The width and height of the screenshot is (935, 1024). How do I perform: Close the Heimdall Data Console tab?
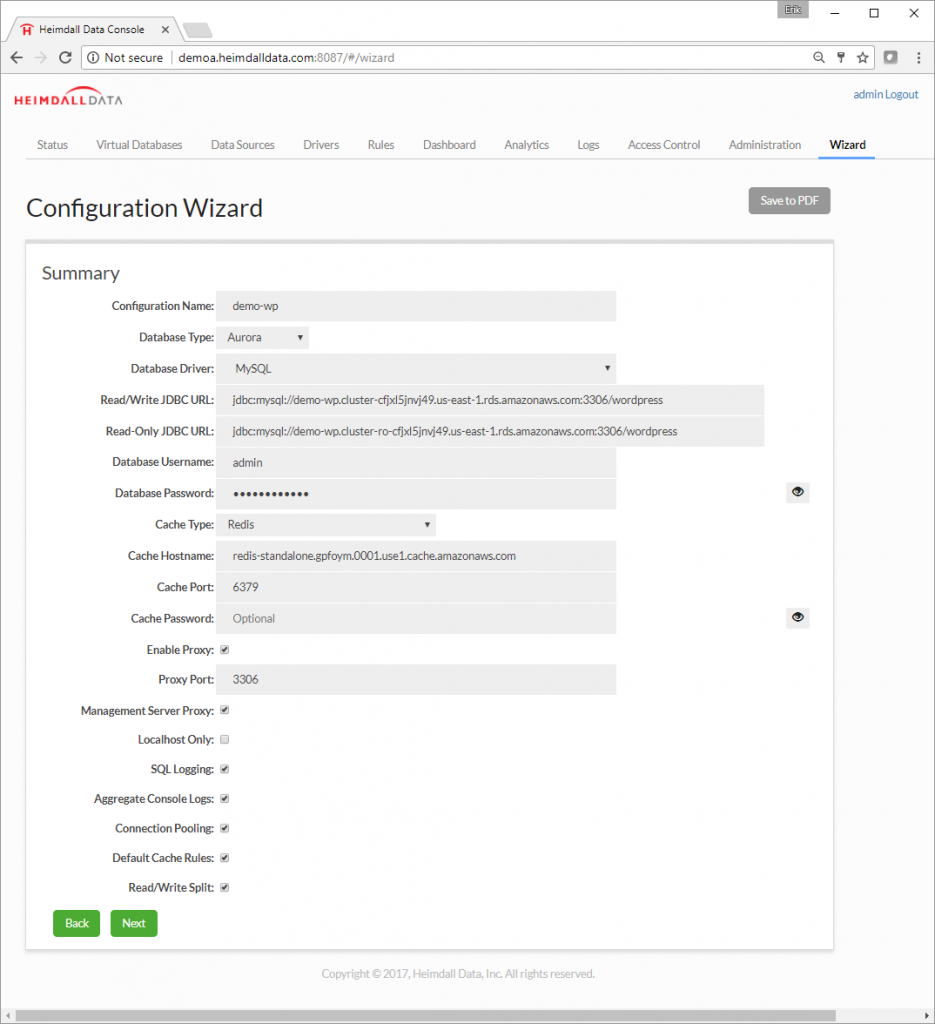165,29
